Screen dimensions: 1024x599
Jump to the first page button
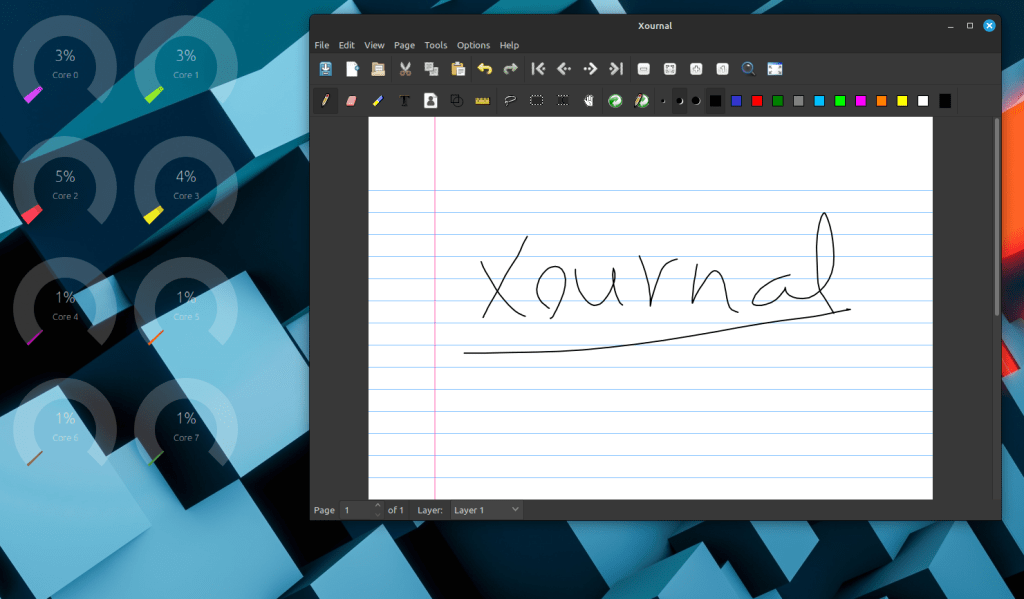[x=537, y=69]
